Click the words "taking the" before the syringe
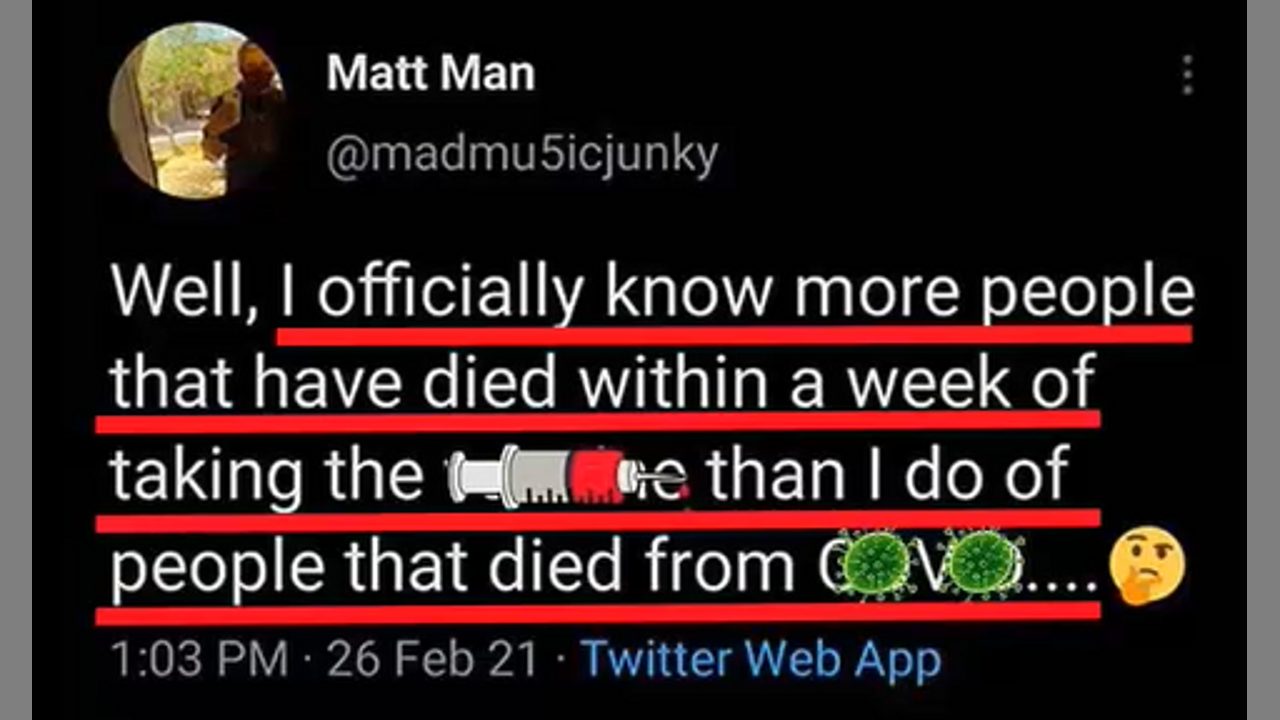 pyautogui.click(x=265, y=476)
